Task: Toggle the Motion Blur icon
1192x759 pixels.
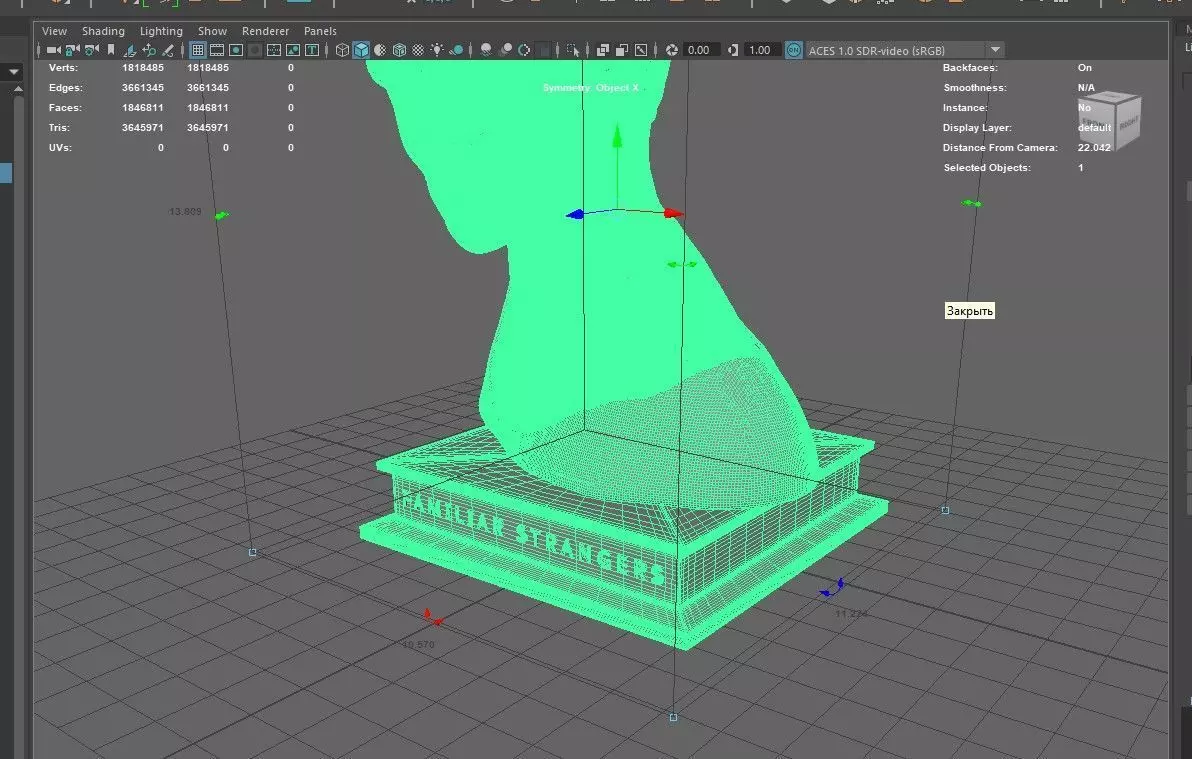Action: point(505,50)
